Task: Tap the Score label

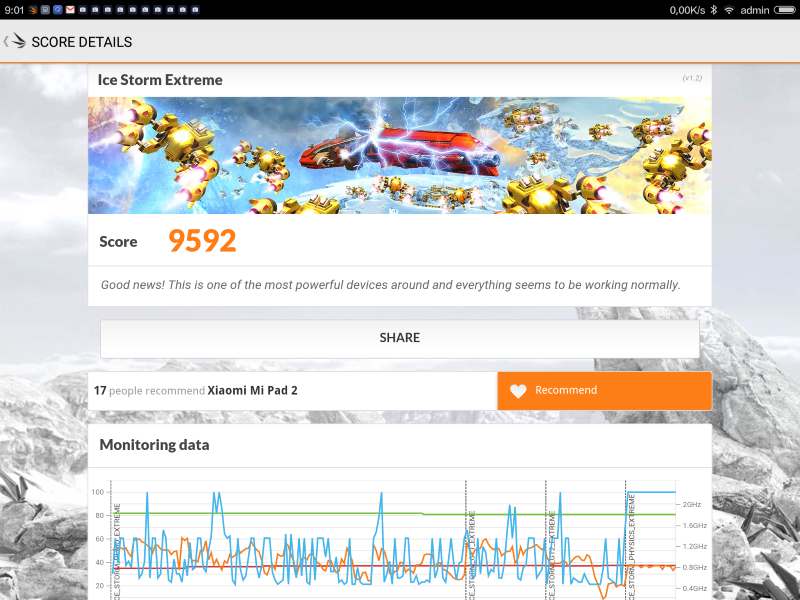Action: coord(118,241)
